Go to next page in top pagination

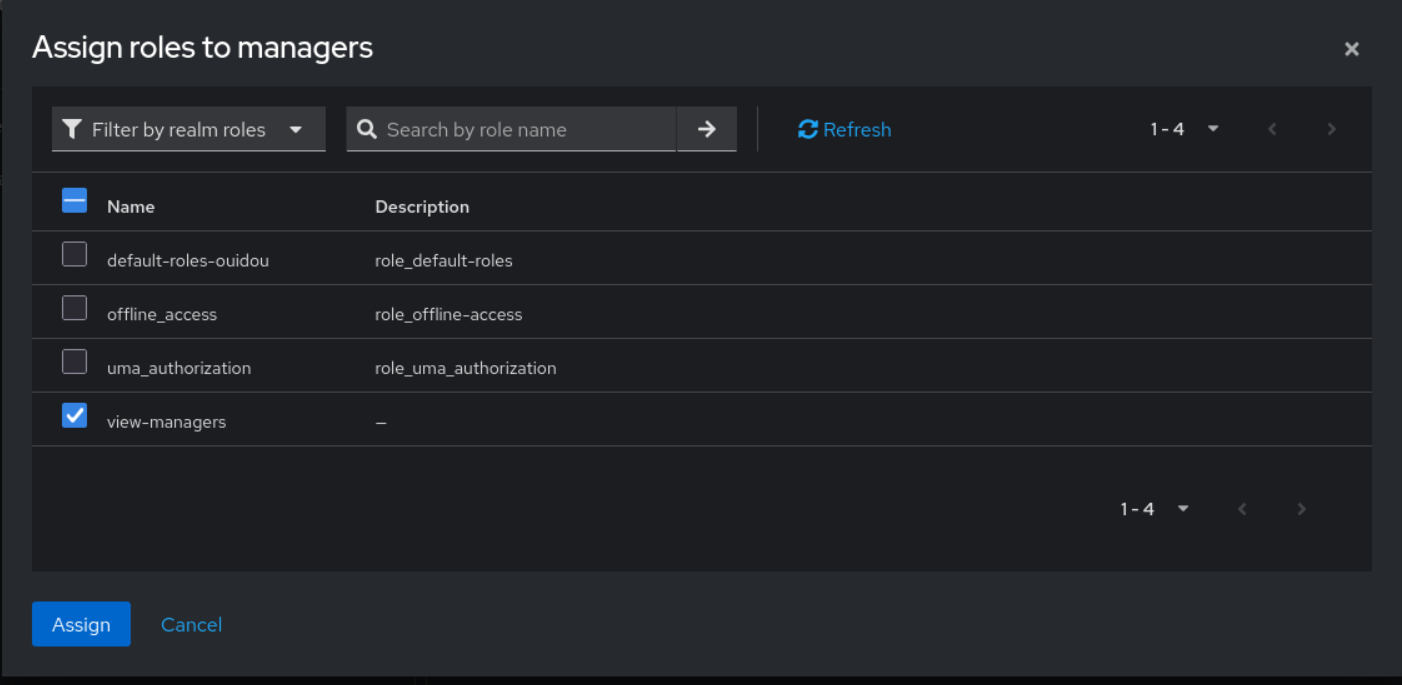tap(1331, 129)
